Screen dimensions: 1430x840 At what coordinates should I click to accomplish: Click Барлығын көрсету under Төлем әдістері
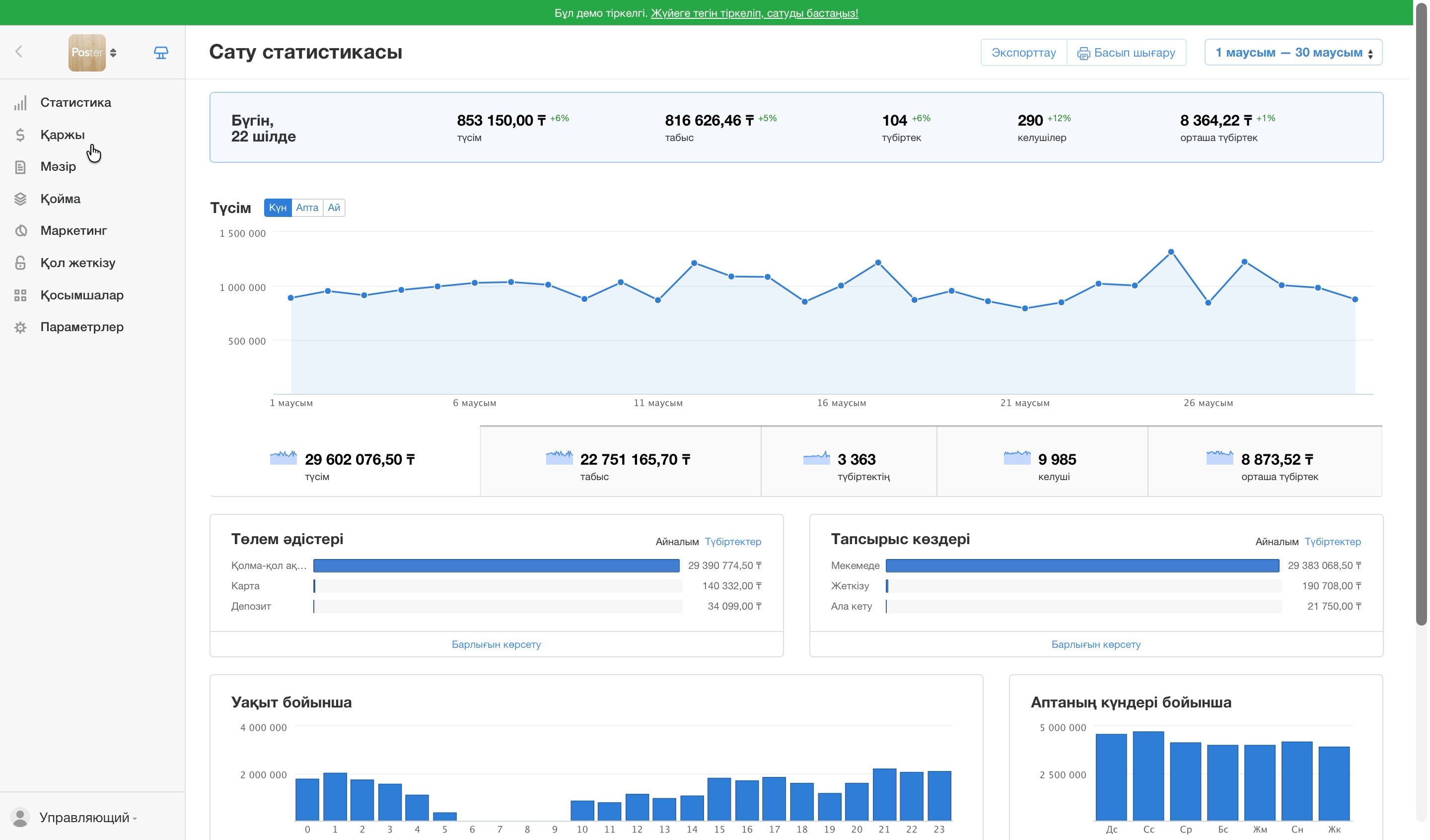496,645
